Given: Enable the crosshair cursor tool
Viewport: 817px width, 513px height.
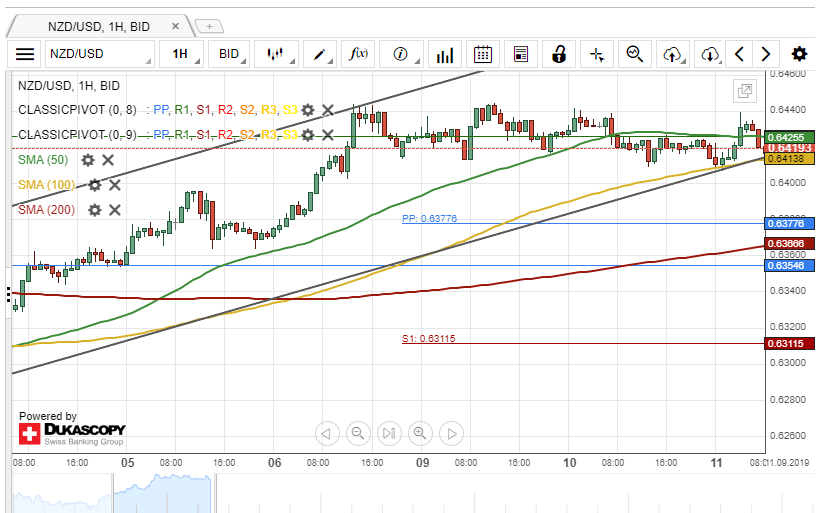Looking at the screenshot, I should tap(597, 54).
